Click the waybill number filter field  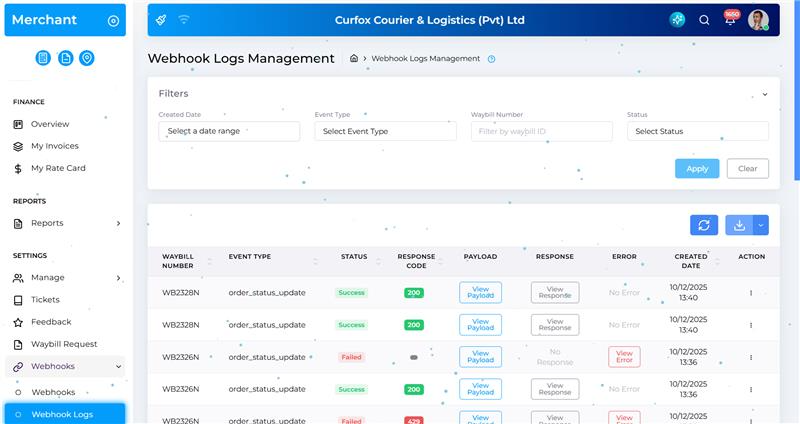[541, 131]
